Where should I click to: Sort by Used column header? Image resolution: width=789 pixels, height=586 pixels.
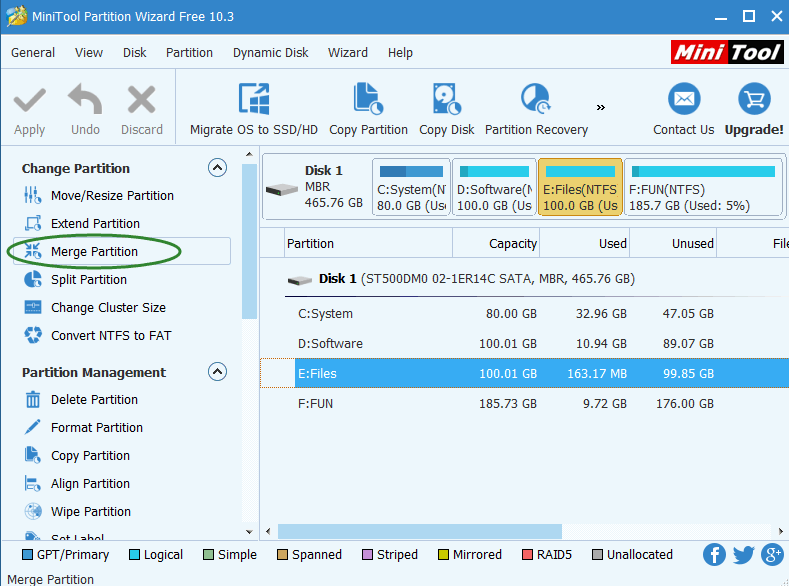click(x=584, y=243)
